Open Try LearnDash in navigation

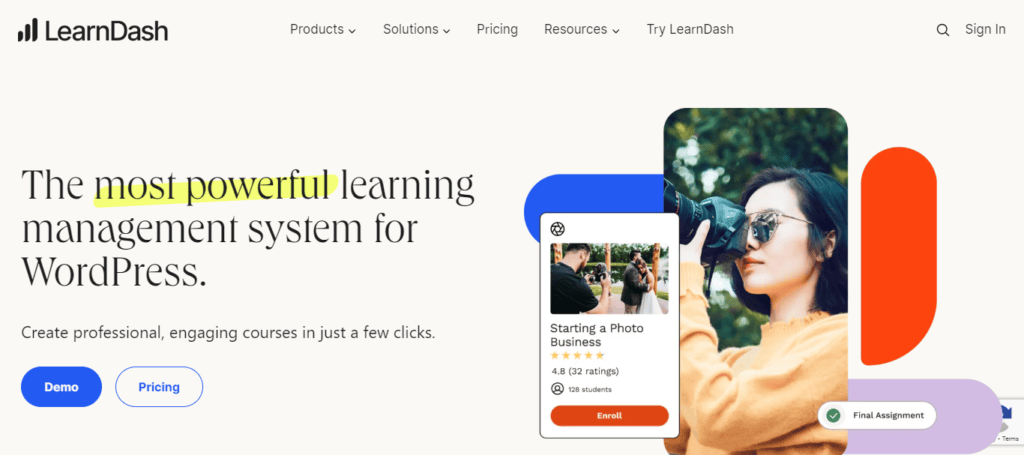[690, 29]
